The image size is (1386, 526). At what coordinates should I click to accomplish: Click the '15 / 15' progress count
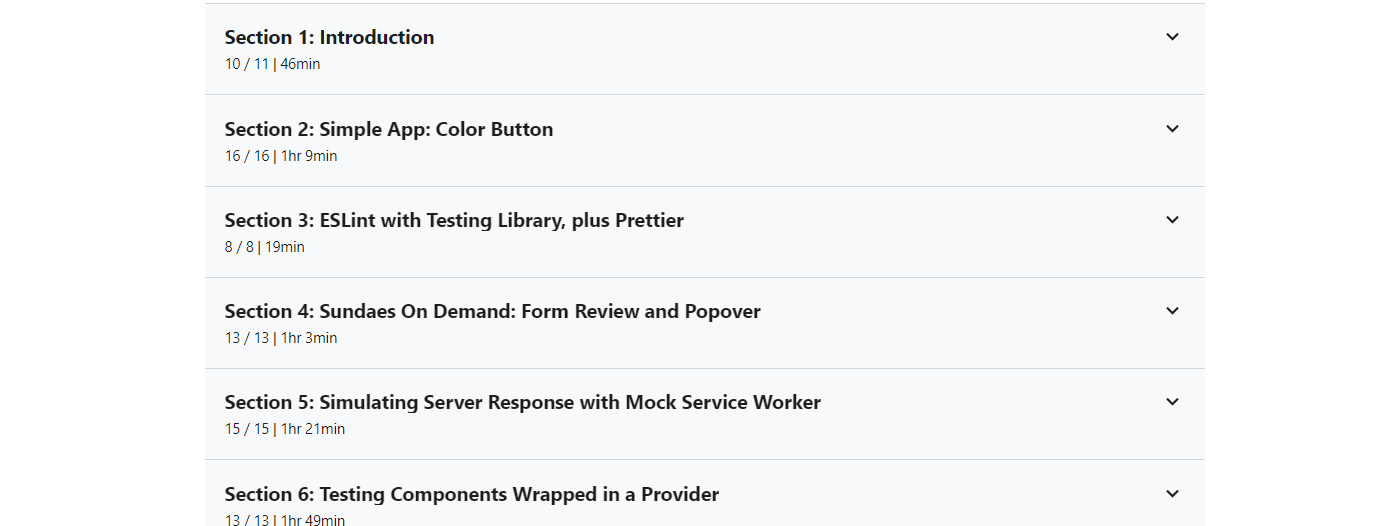click(x=246, y=429)
